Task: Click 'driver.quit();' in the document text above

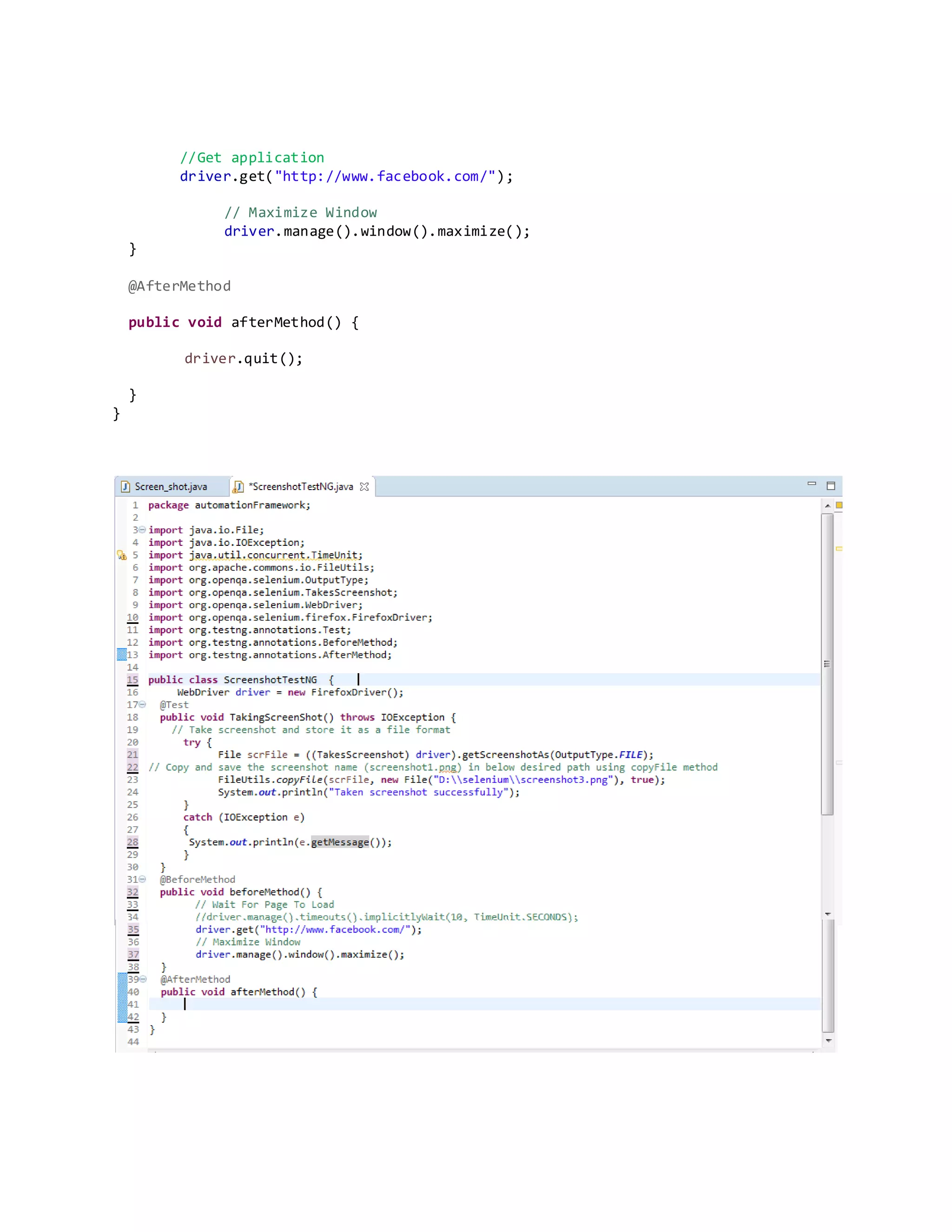Action: tap(244, 359)
